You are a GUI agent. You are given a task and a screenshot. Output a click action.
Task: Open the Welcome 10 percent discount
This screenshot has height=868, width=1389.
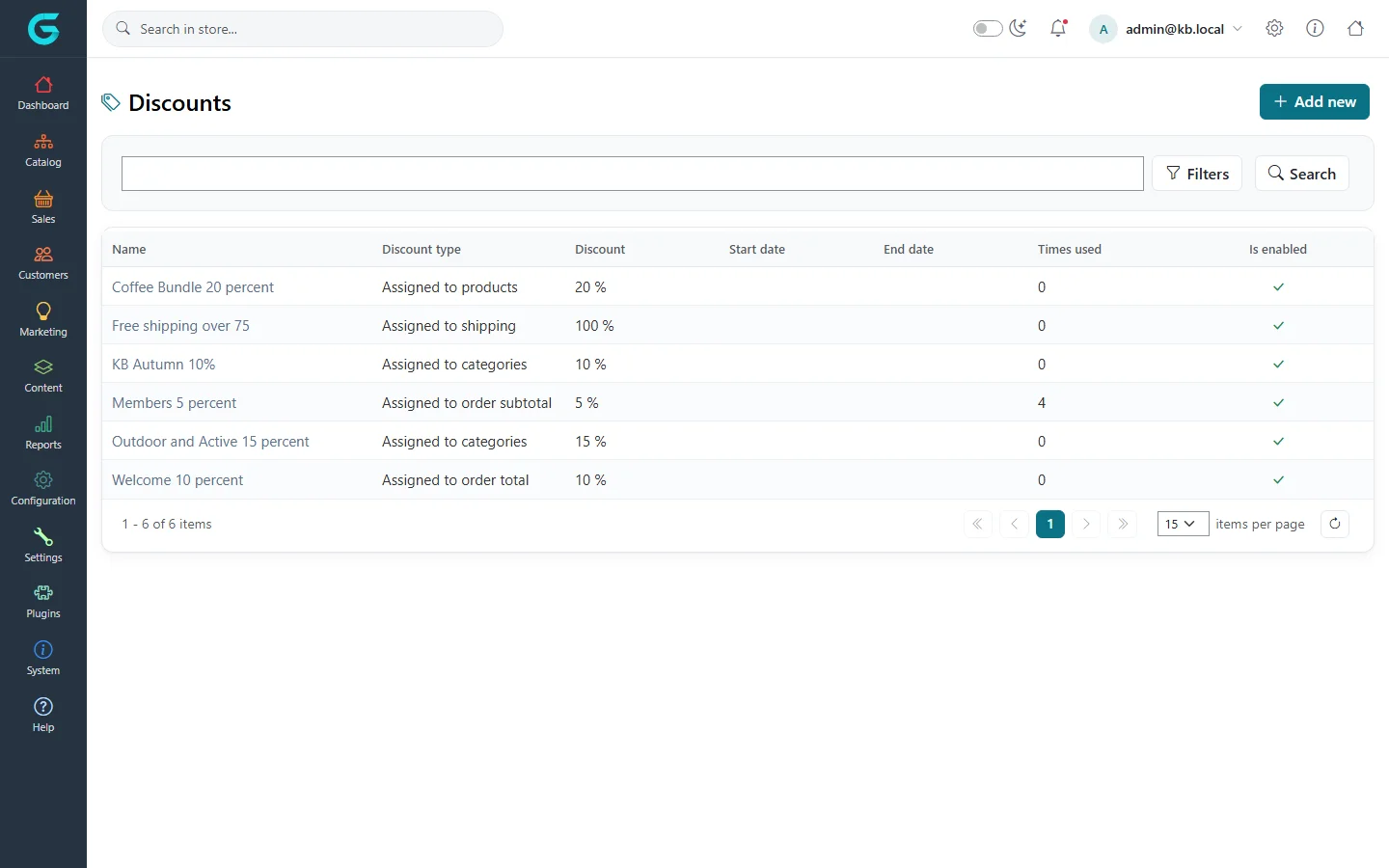pos(177,480)
